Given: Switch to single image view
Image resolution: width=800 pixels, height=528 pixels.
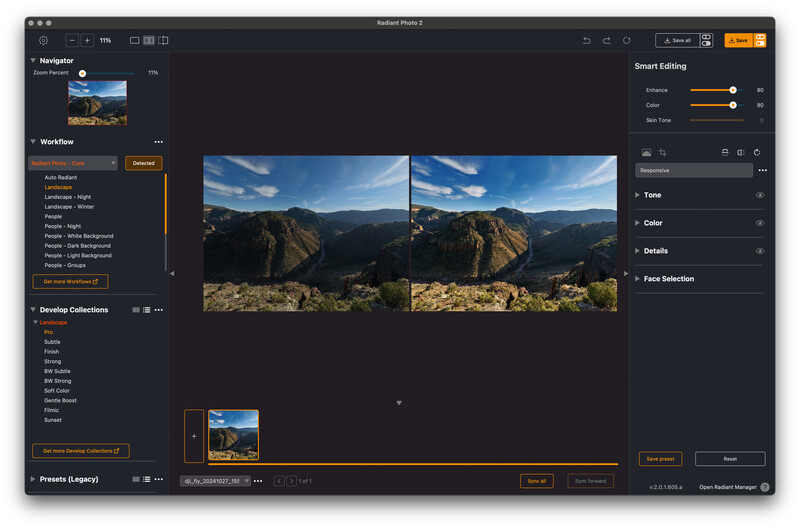Looking at the screenshot, I should tap(135, 40).
